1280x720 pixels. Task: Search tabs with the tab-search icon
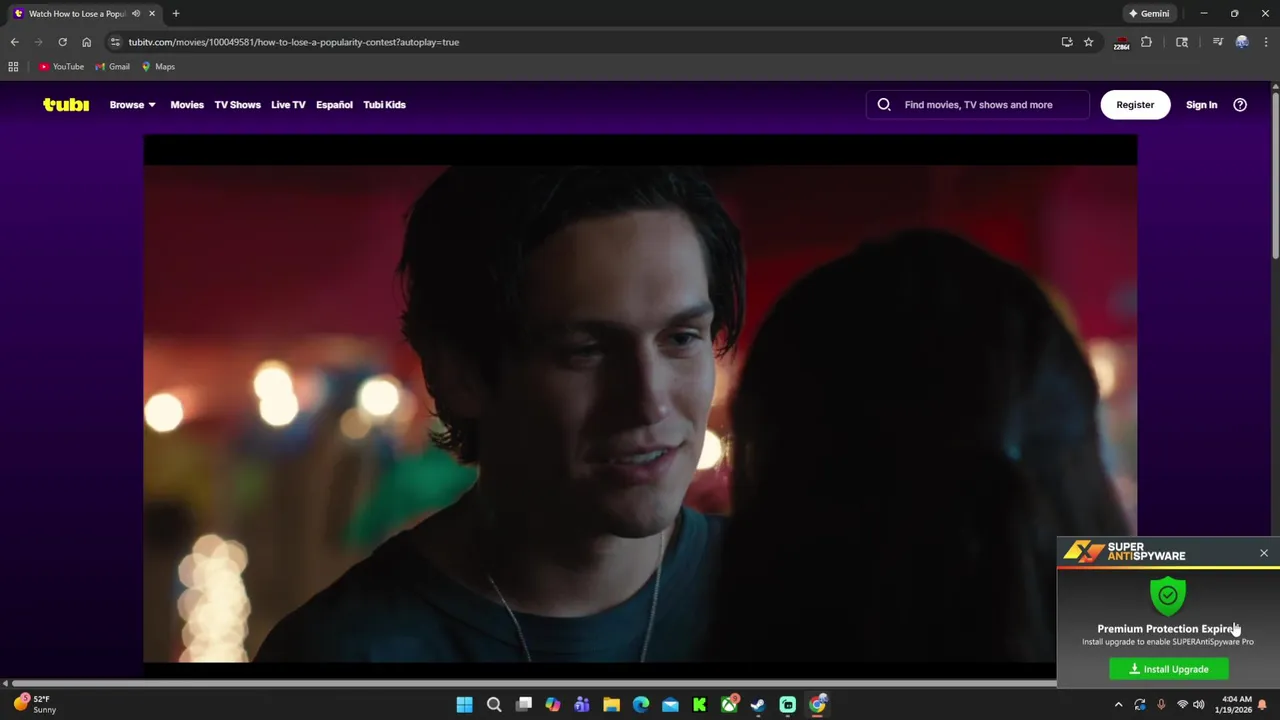pos(1182,42)
